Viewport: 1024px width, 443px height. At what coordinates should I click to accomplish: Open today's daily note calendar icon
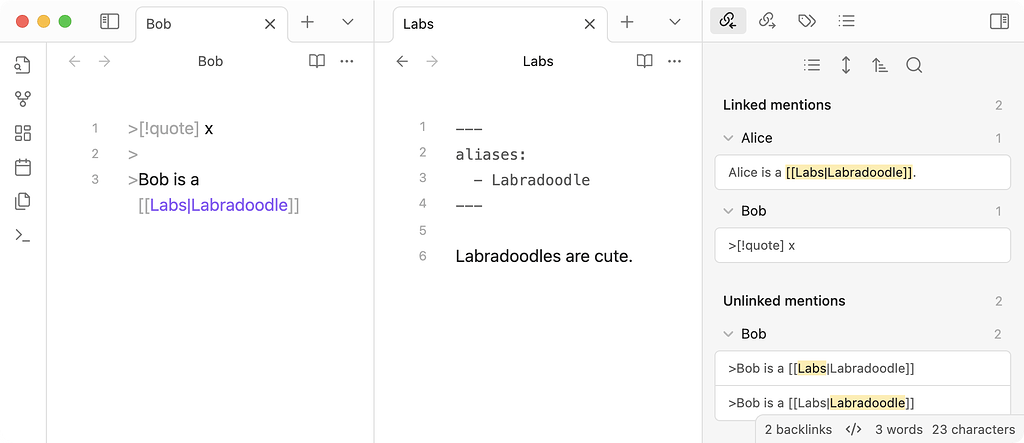(x=23, y=167)
